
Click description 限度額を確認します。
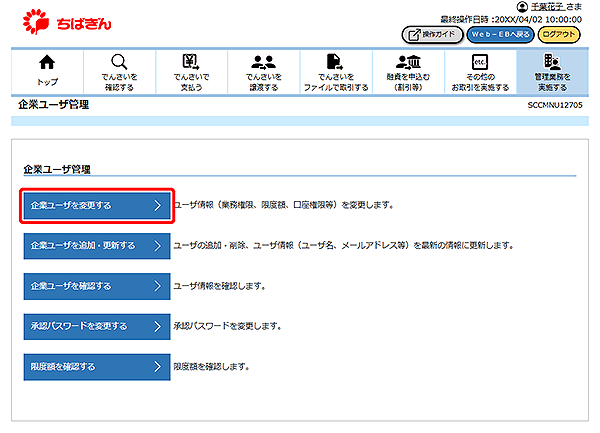click(x=211, y=367)
